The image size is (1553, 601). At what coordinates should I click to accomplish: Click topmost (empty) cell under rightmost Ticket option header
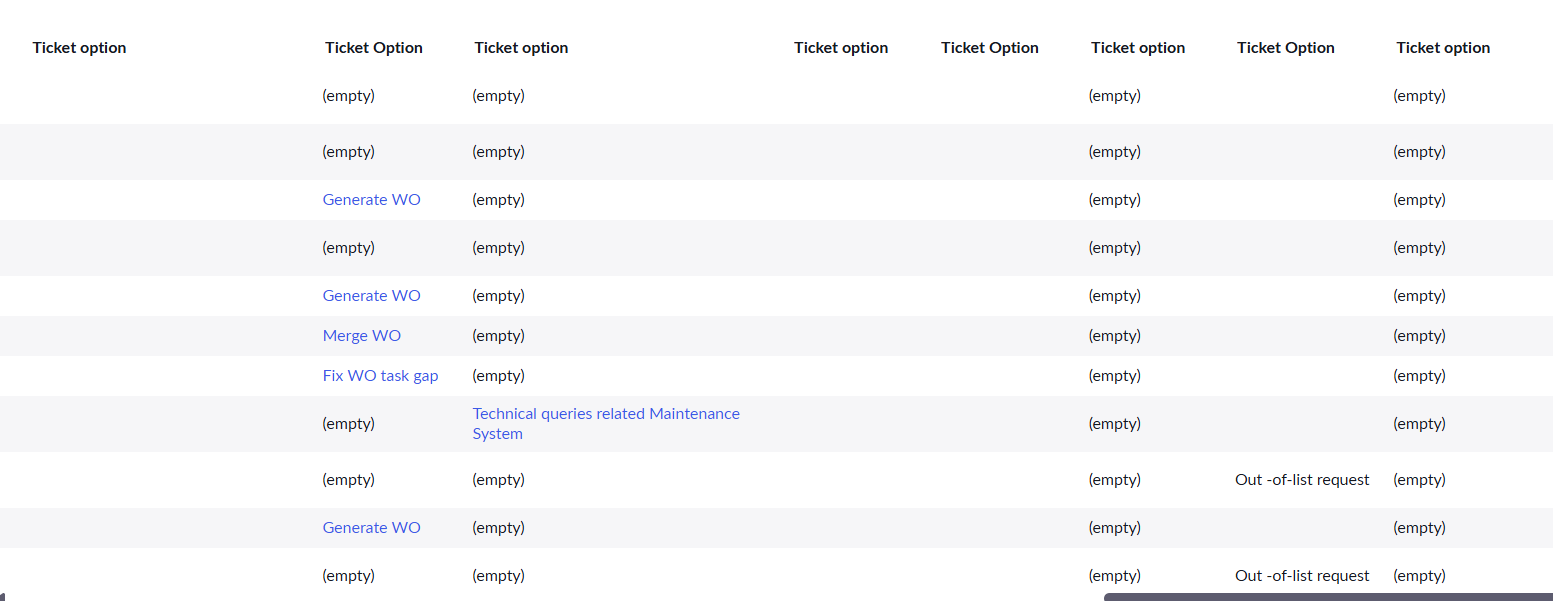(1419, 96)
